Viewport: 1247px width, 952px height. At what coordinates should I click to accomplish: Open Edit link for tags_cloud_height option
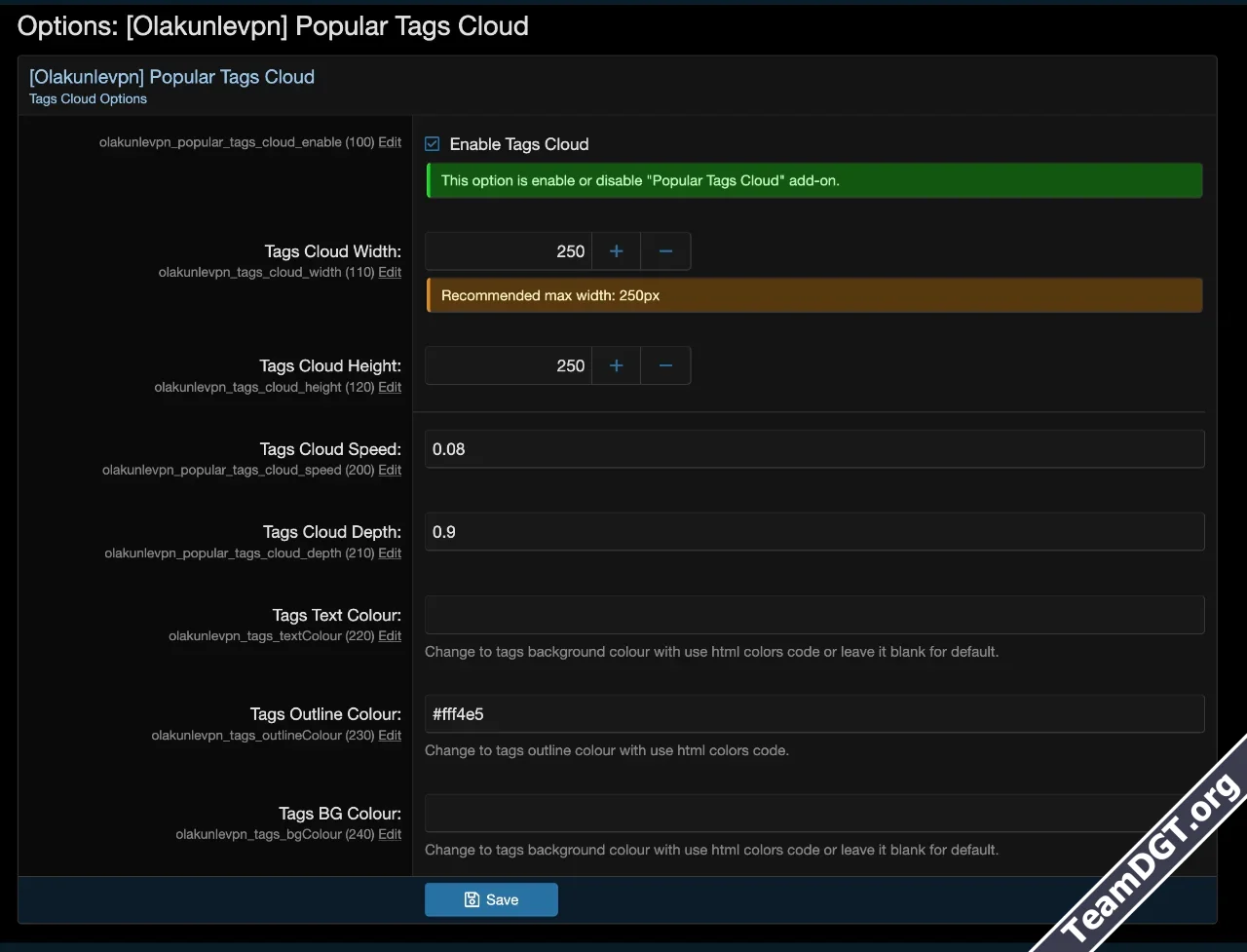pos(390,388)
